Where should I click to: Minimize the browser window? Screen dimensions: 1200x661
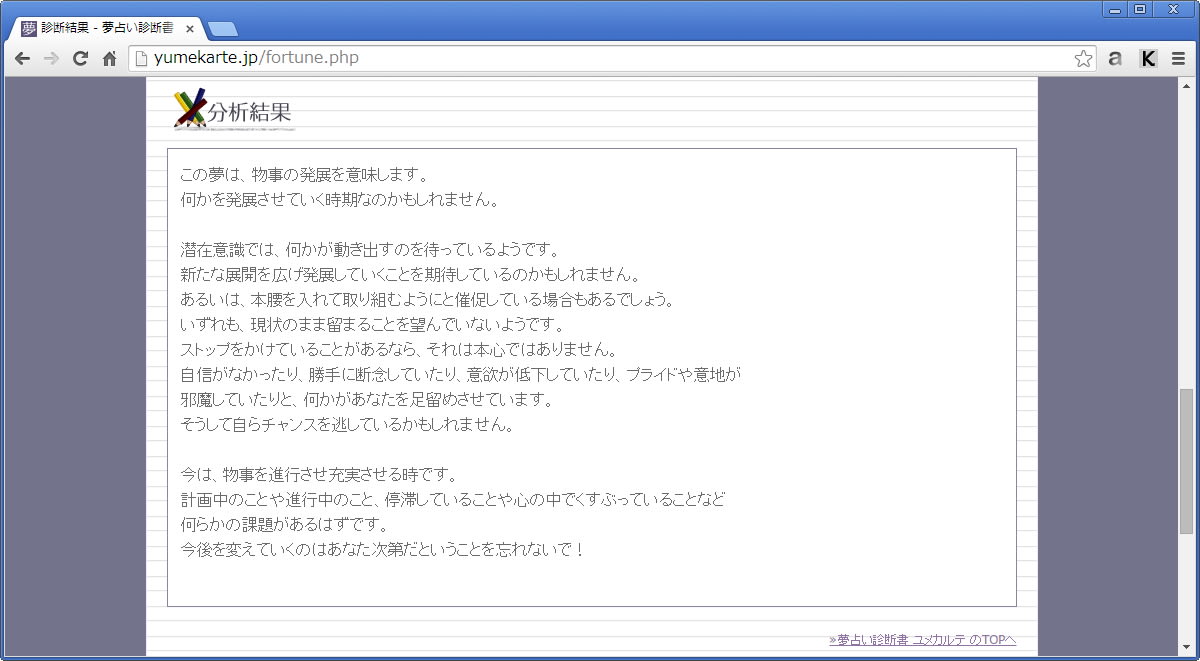tap(1115, 9)
